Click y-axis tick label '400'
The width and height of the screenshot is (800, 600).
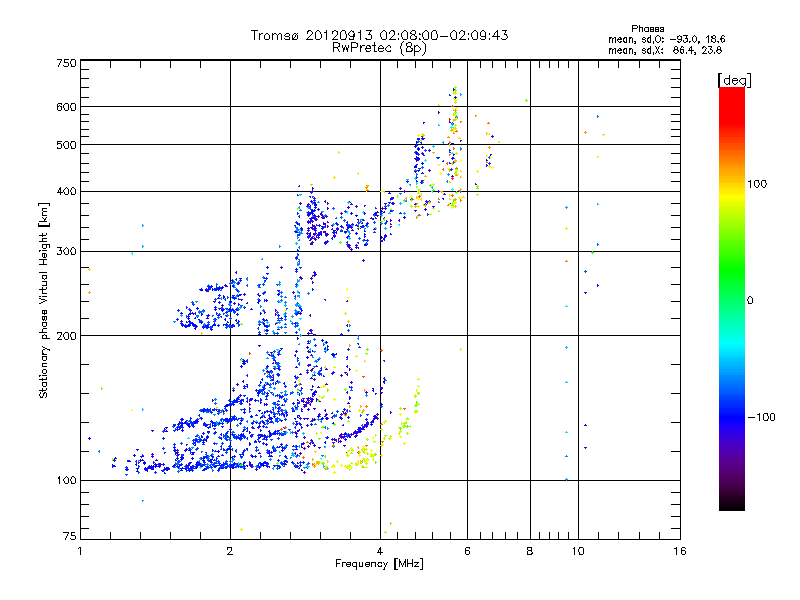click(66, 192)
